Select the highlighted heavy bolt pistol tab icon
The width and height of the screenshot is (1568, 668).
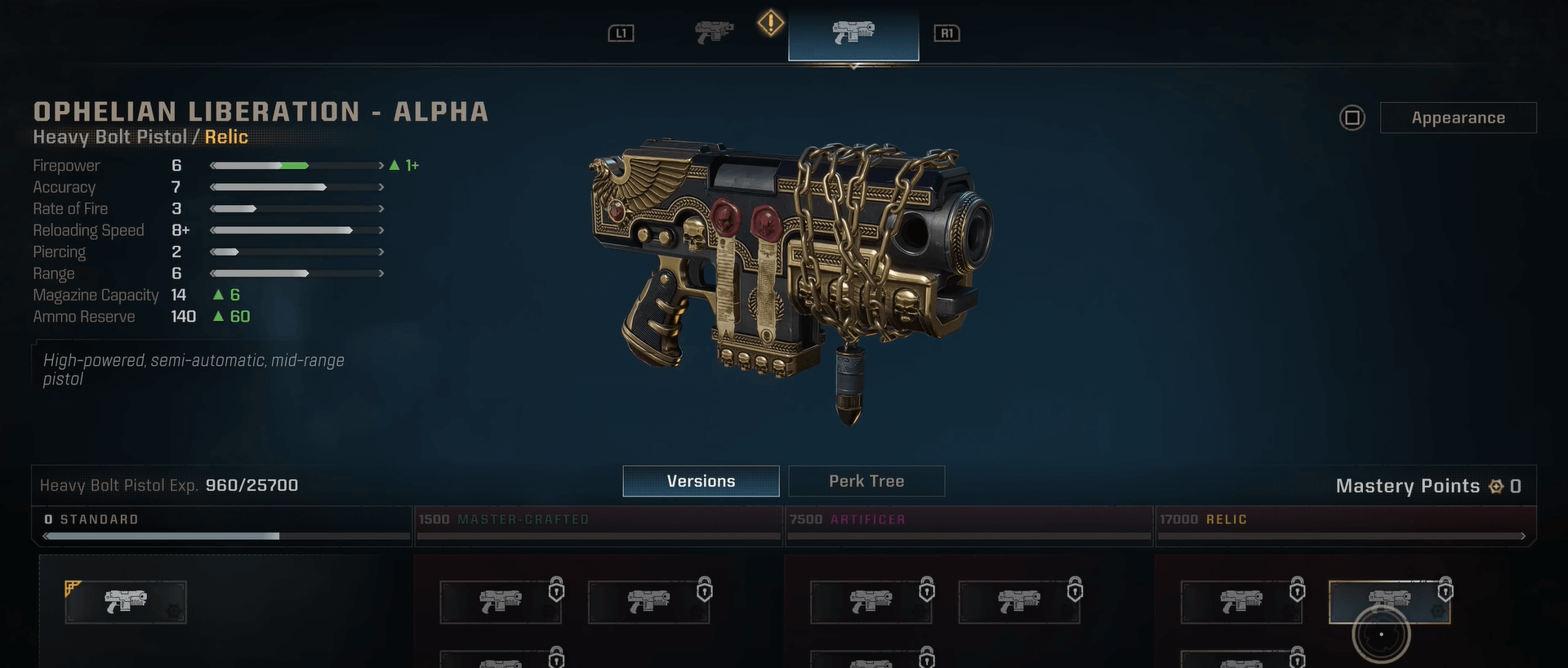(x=853, y=32)
